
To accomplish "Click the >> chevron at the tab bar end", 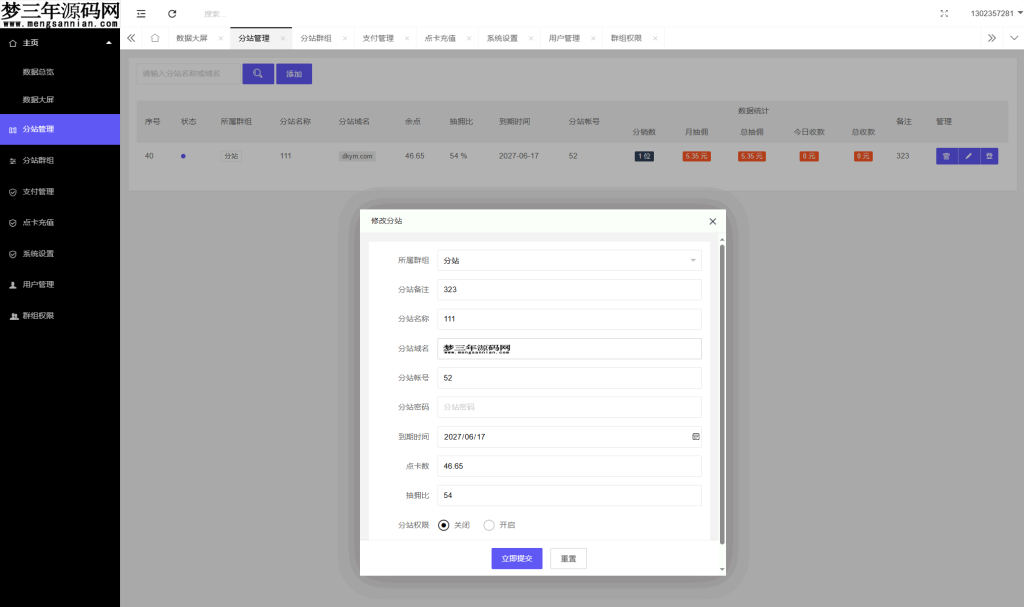I will pos(991,37).
